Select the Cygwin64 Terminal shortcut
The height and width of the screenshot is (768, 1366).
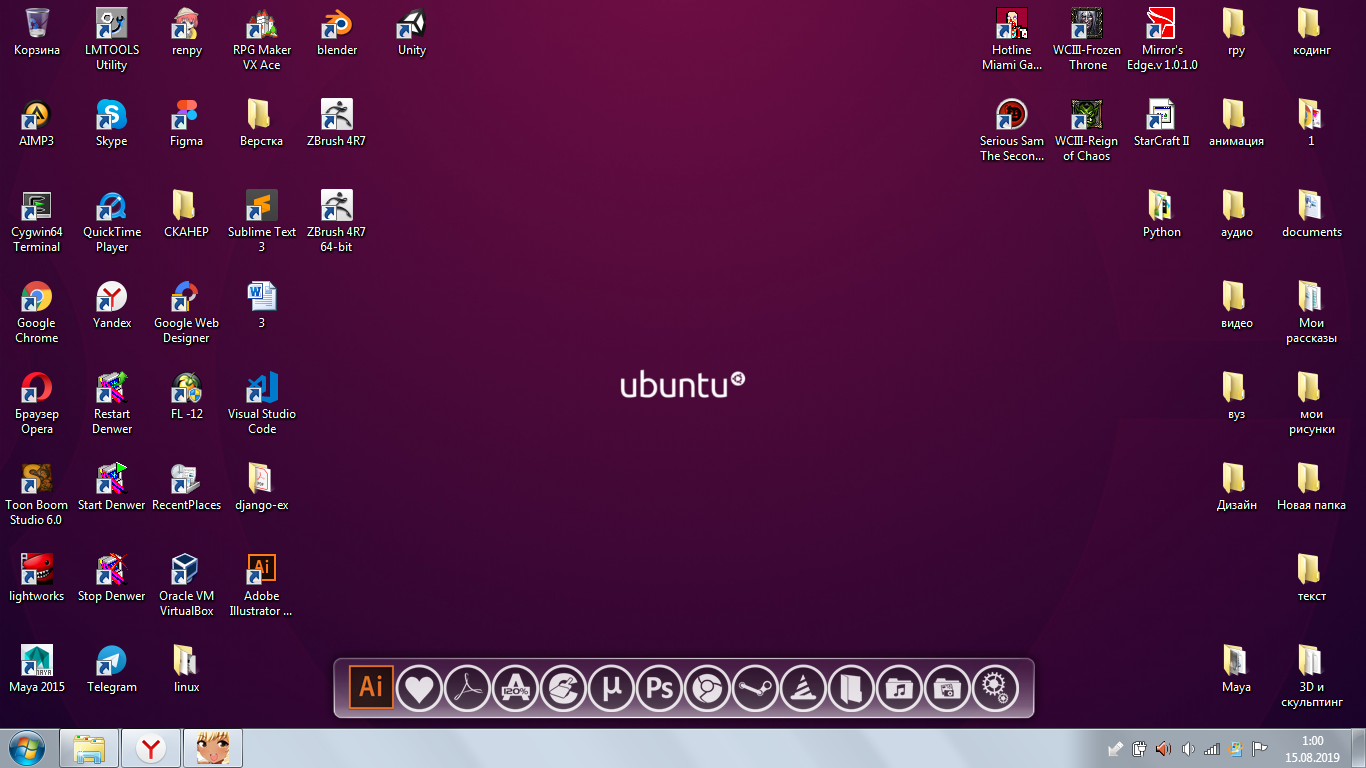pyautogui.click(x=37, y=221)
